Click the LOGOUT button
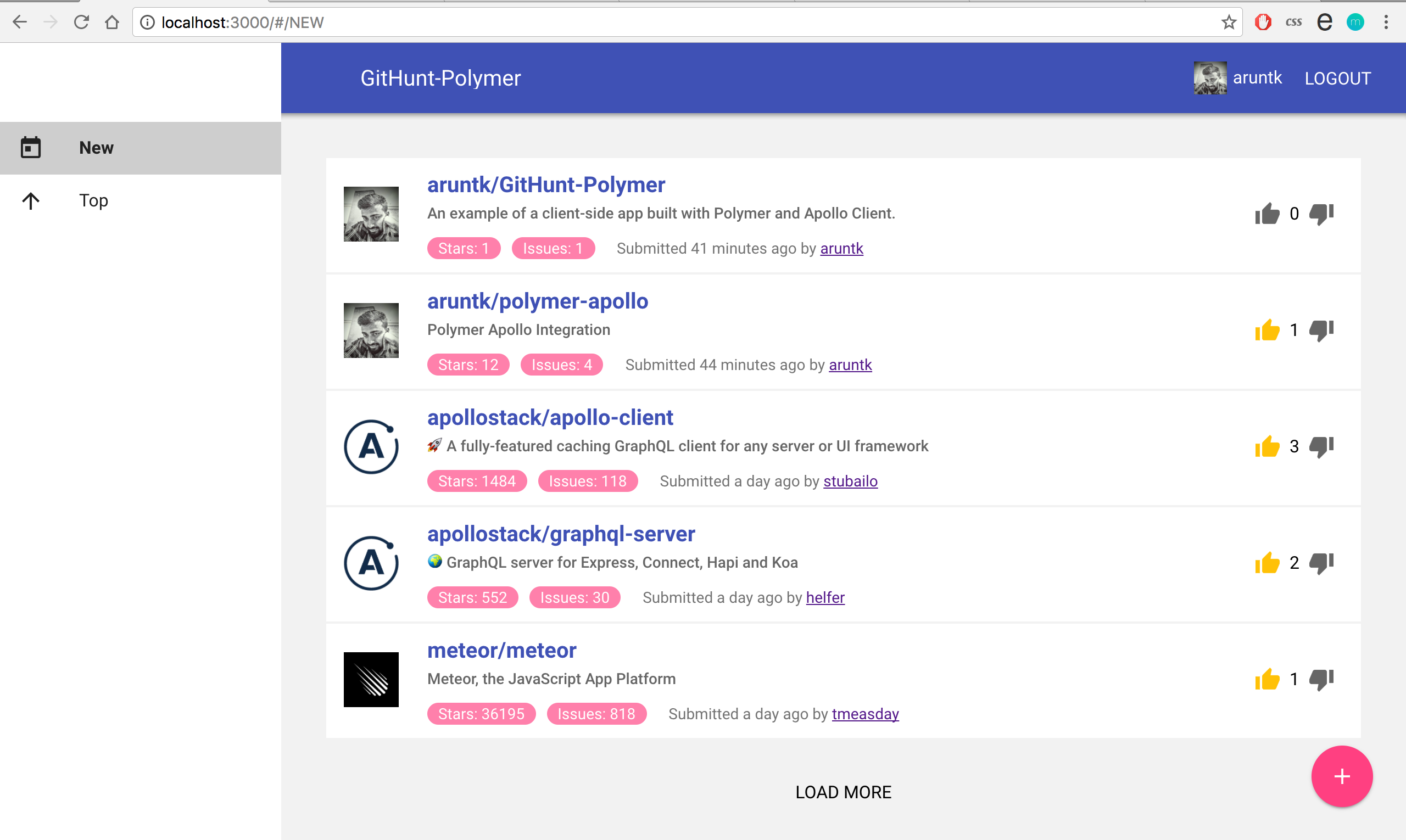 click(x=1337, y=78)
